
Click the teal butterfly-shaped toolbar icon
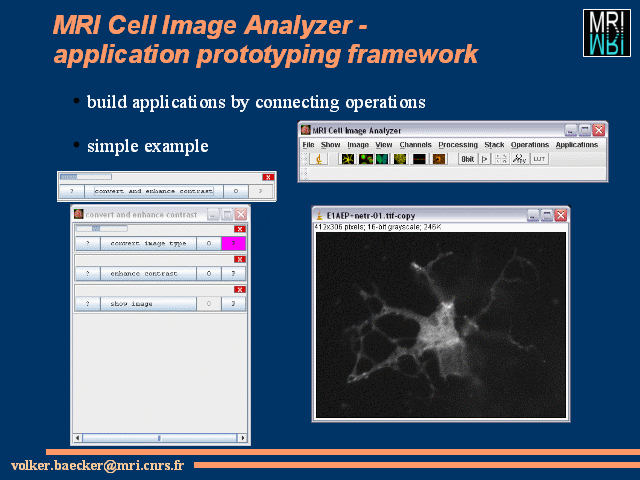382,159
